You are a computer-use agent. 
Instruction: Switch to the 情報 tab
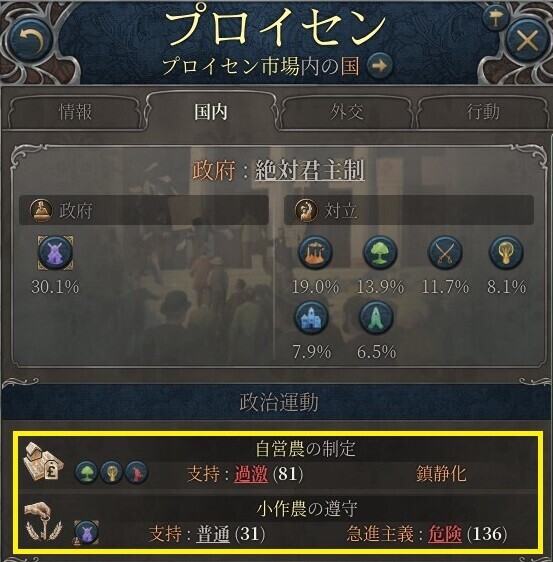click(75, 112)
